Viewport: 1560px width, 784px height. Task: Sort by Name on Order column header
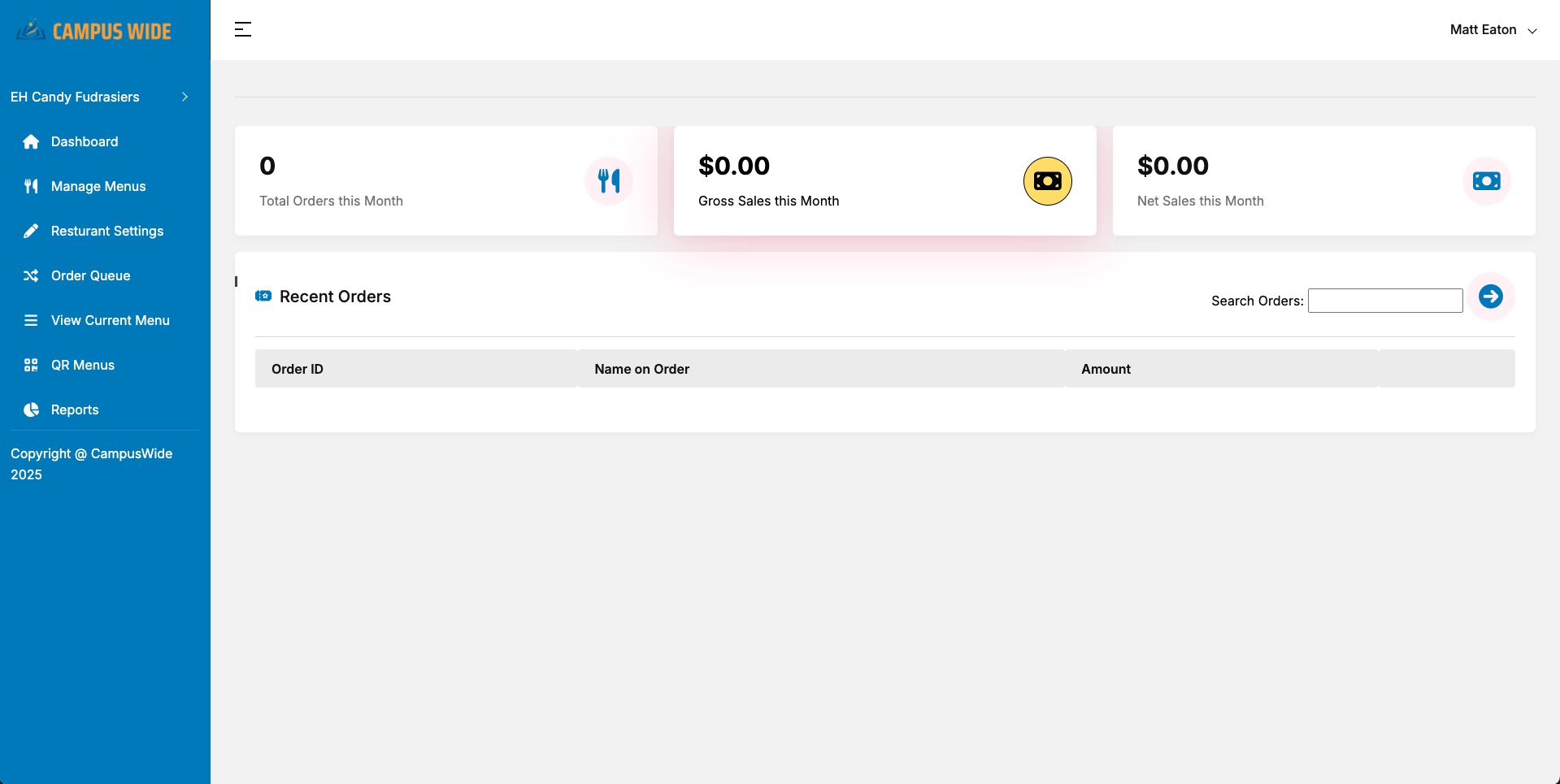tap(641, 369)
